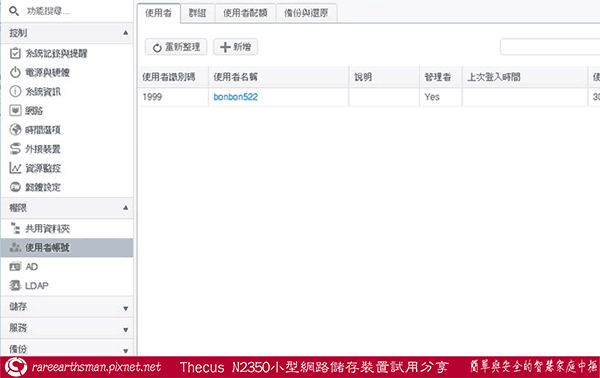The image size is (600, 378).
Task: Select 時間選項 menu label
Action: pos(43,130)
